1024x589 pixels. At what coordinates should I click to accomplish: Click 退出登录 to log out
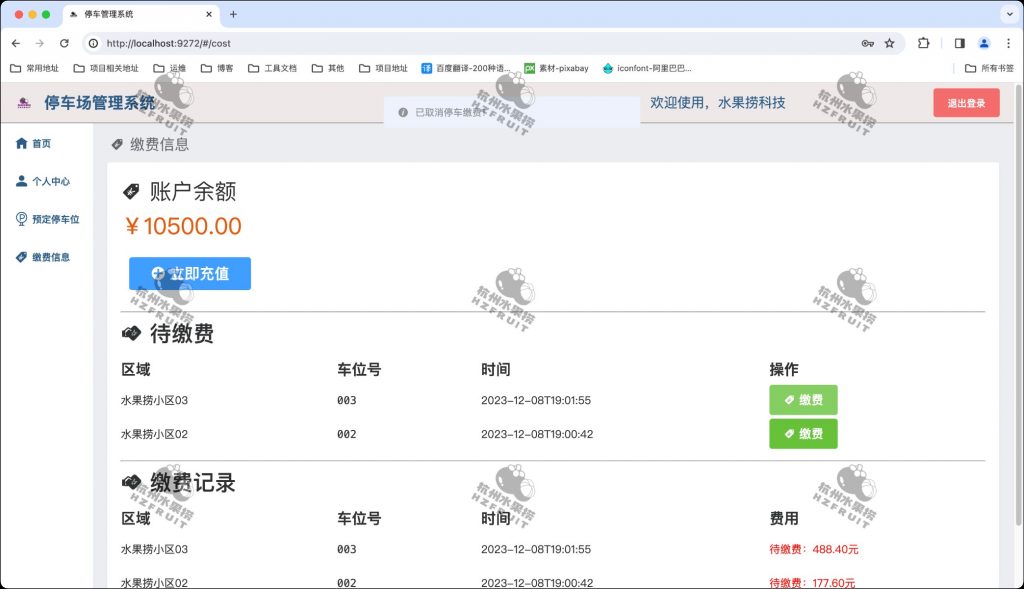966,103
